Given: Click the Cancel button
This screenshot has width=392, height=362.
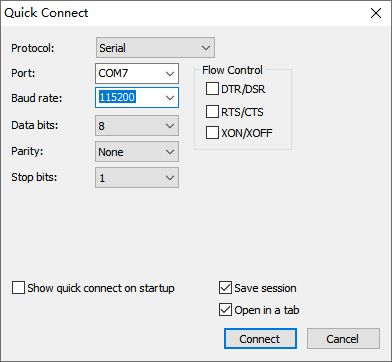Looking at the screenshot, I should click(343, 339).
